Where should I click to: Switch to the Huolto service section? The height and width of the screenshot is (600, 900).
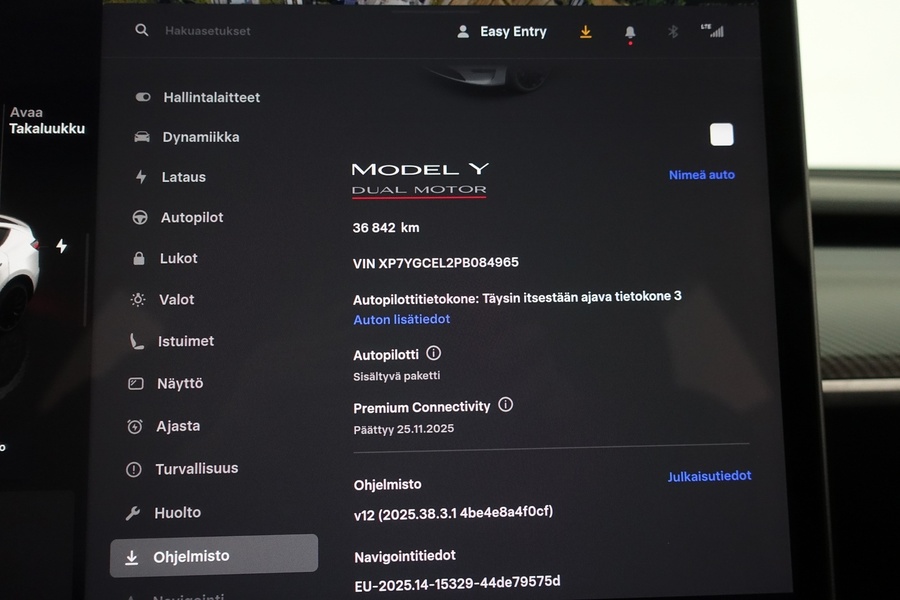click(177, 511)
